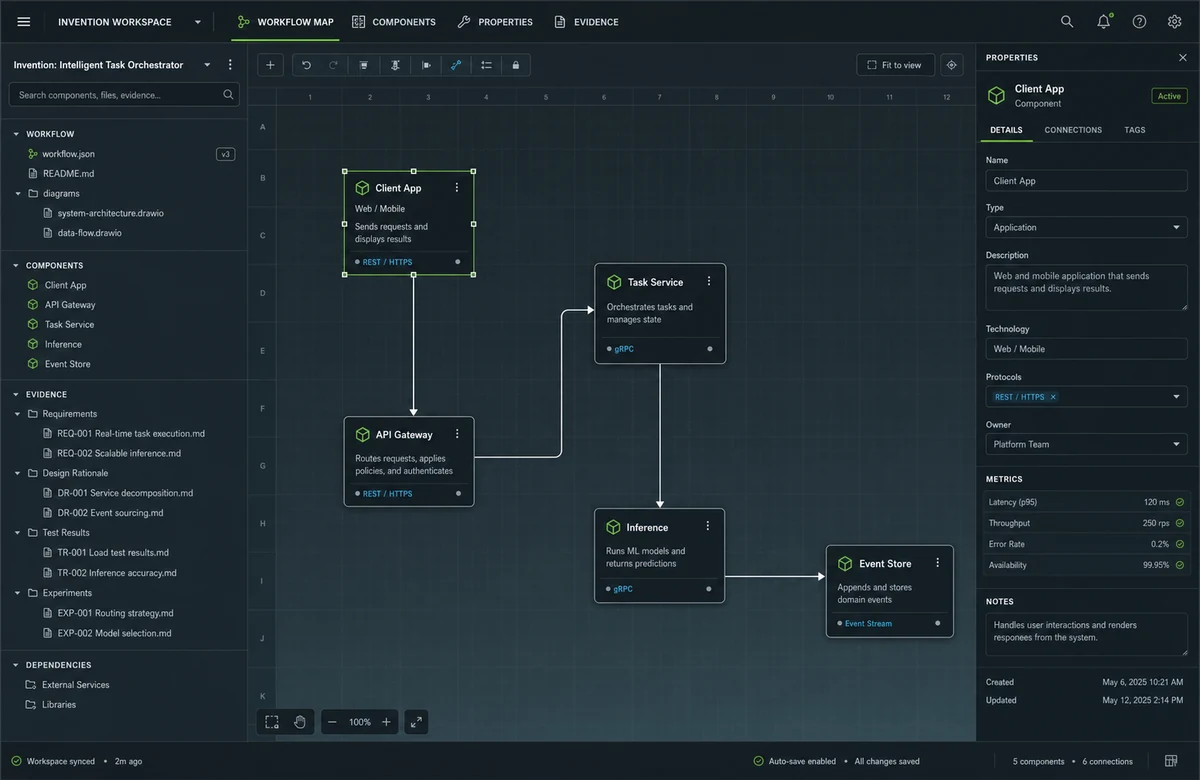The width and height of the screenshot is (1200, 780).
Task: Click the Technology field Web / Mobile
Action: click(1086, 349)
